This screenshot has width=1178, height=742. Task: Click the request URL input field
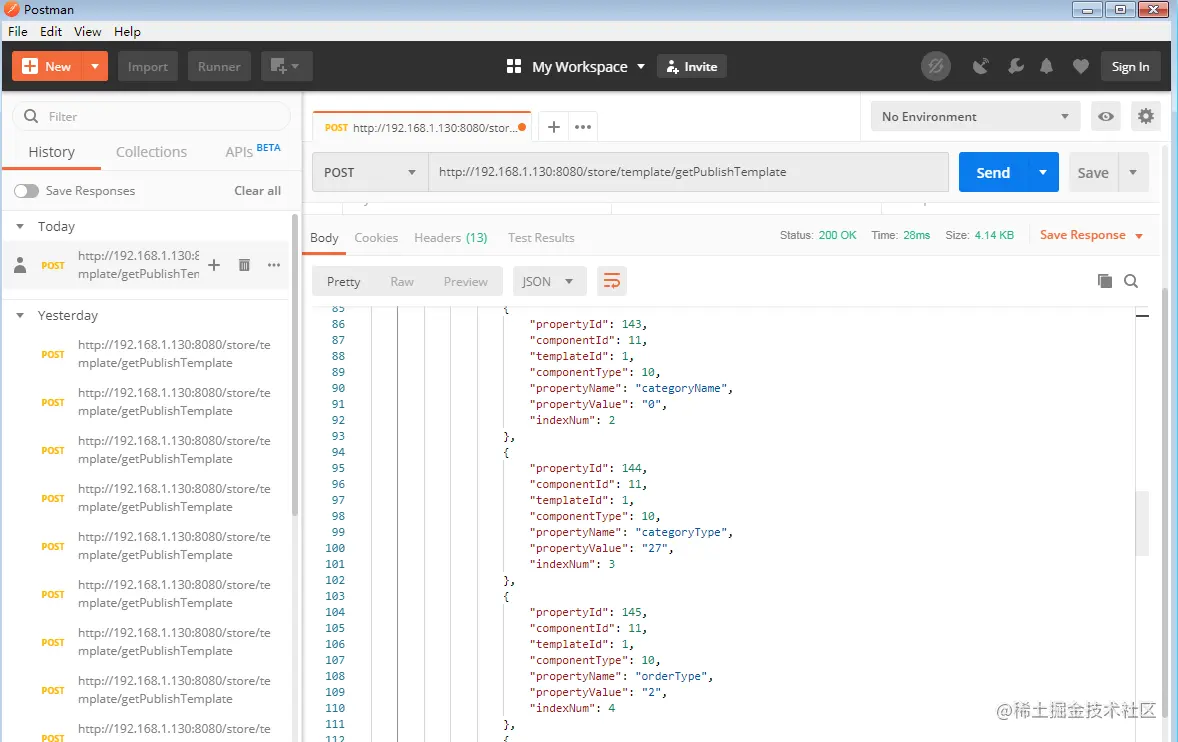[x=688, y=172]
